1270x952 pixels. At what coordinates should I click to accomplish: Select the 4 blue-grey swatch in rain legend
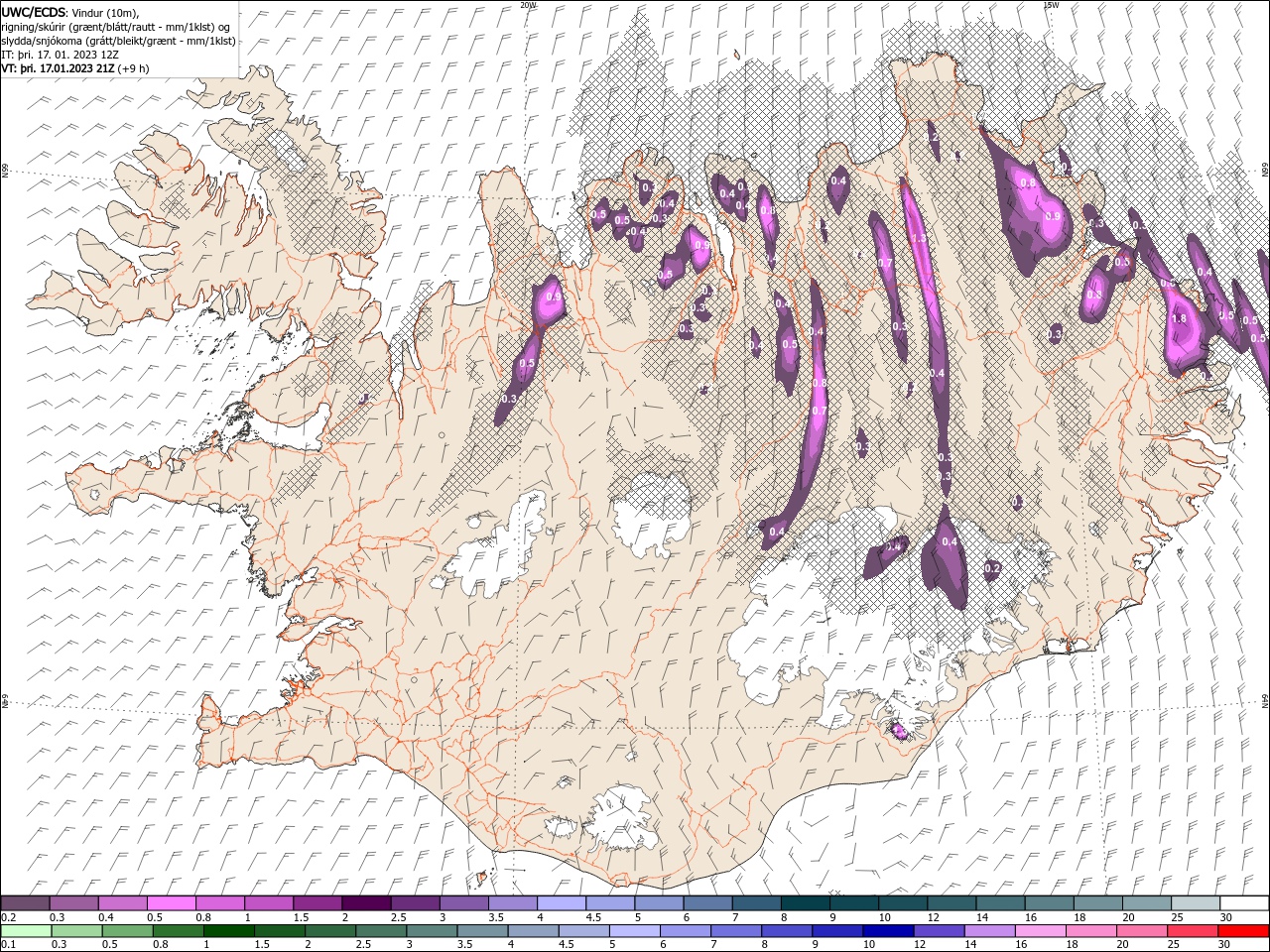coord(533,931)
